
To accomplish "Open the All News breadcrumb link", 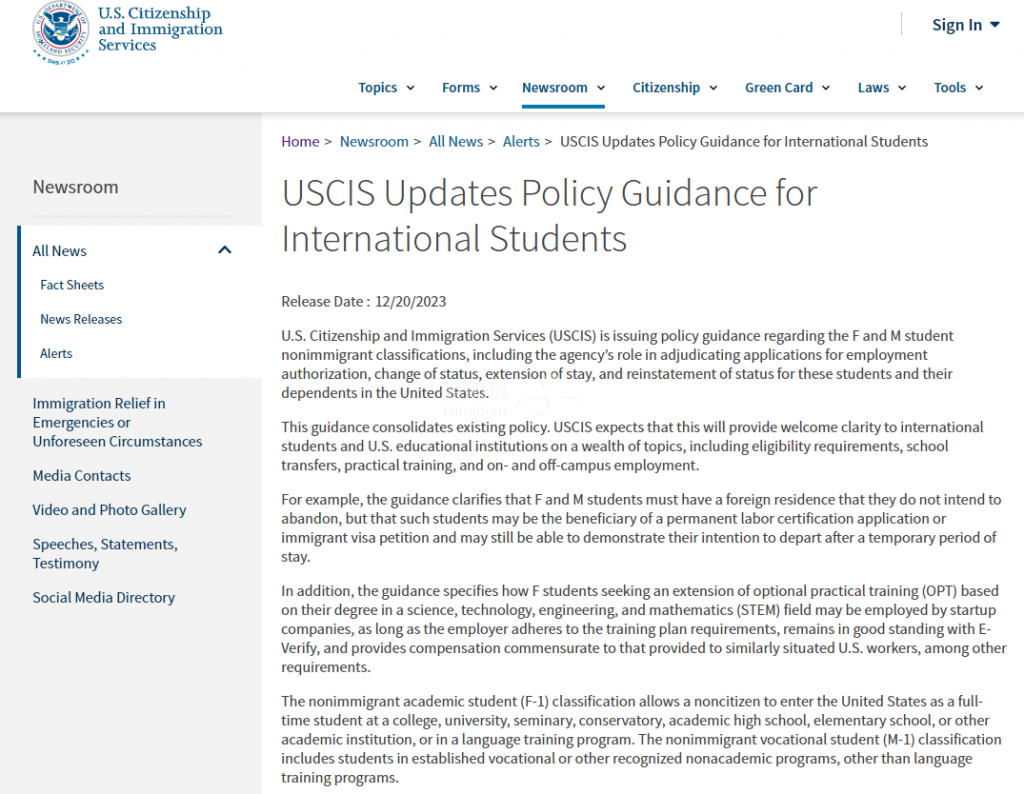I will click(455, 142).
